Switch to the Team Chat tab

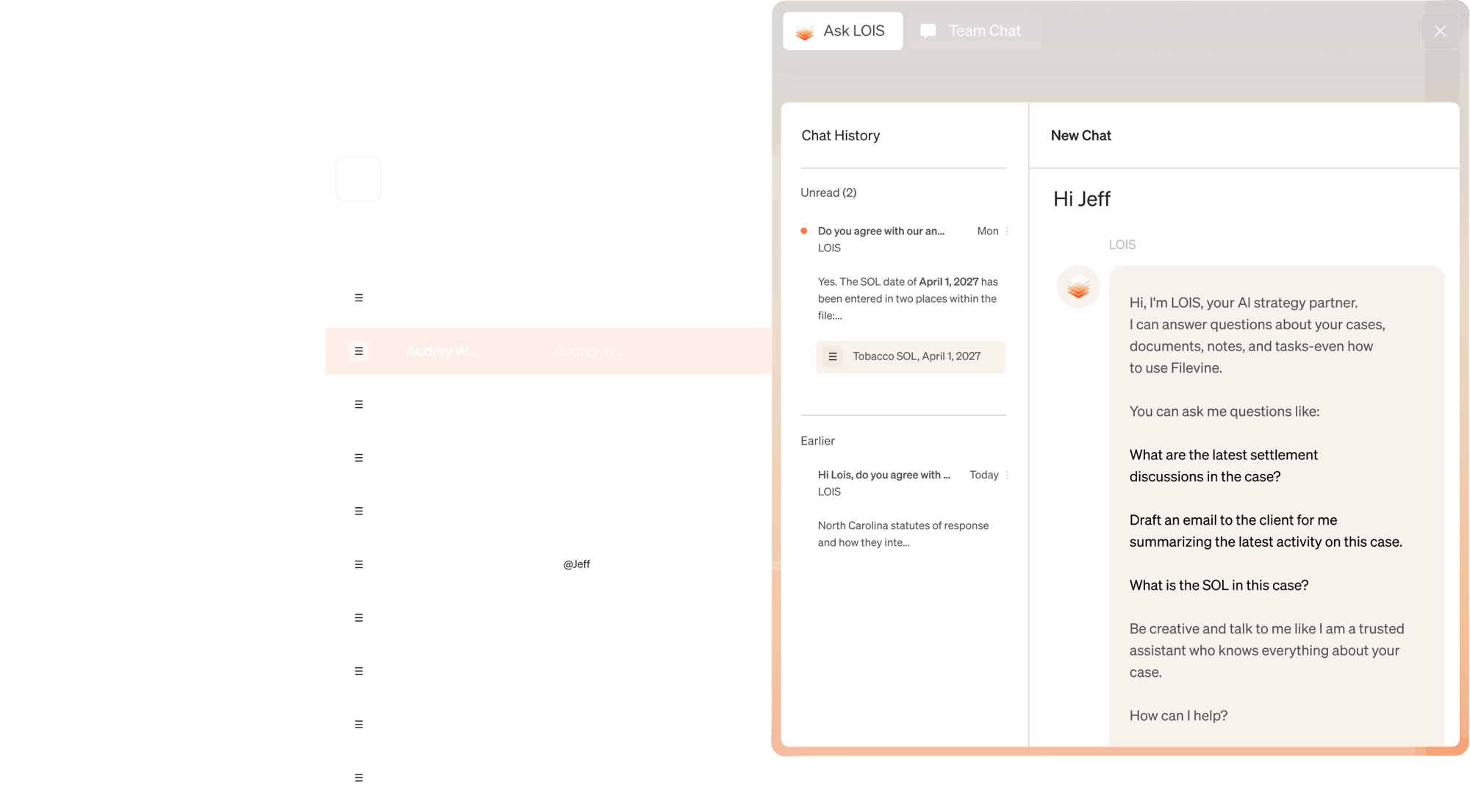tap(972, 31)
